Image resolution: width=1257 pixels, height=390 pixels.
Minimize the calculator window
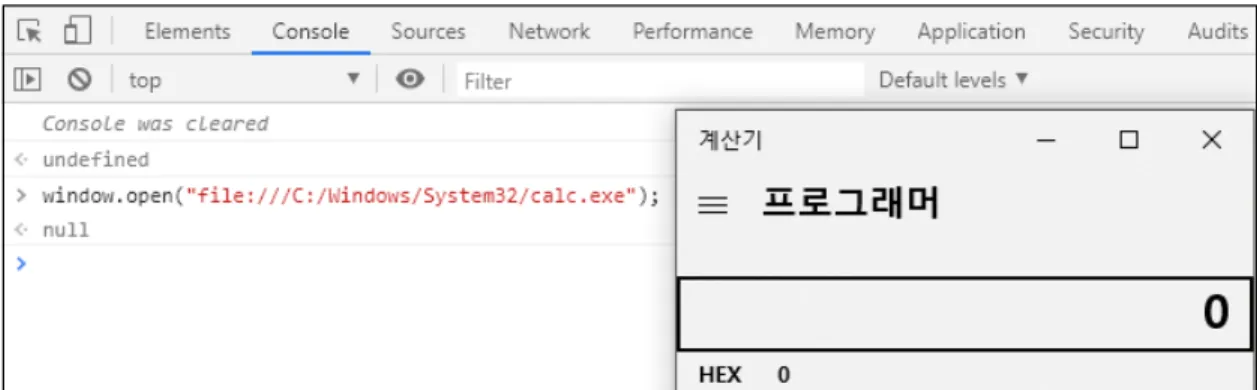pos(1047,141)
